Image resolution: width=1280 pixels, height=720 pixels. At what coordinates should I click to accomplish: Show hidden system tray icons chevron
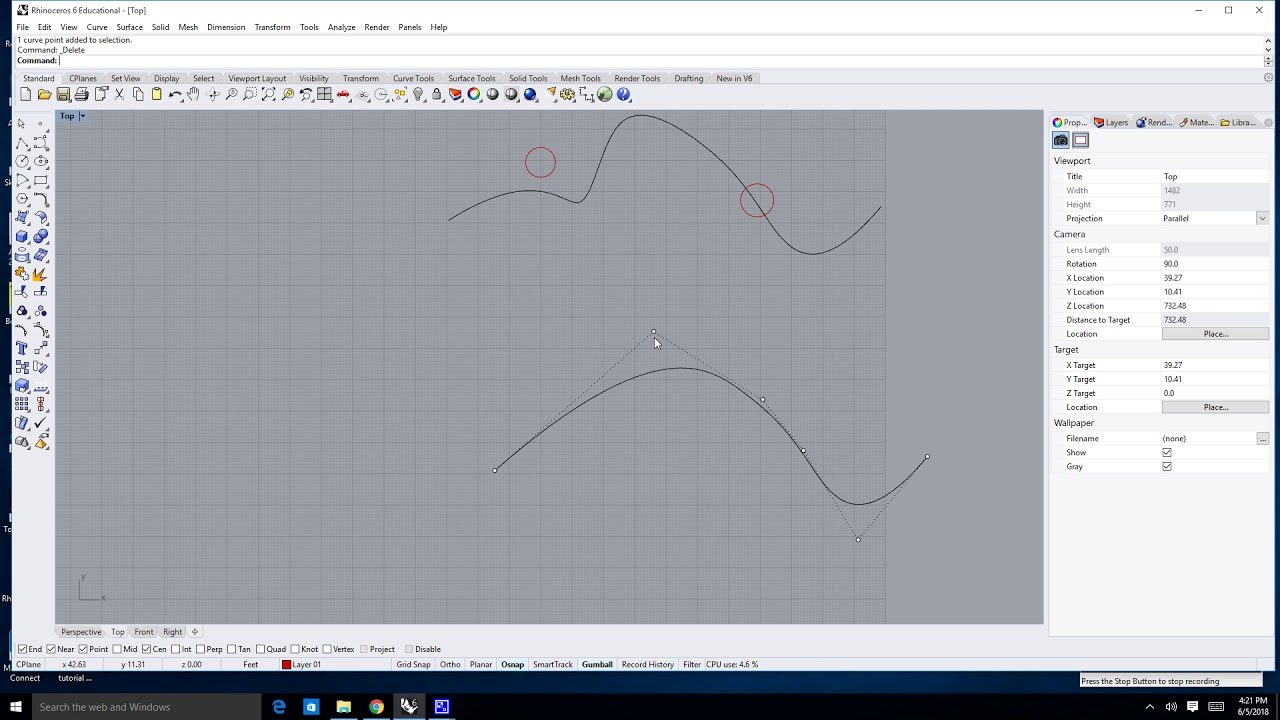[x=1148, y=707]
